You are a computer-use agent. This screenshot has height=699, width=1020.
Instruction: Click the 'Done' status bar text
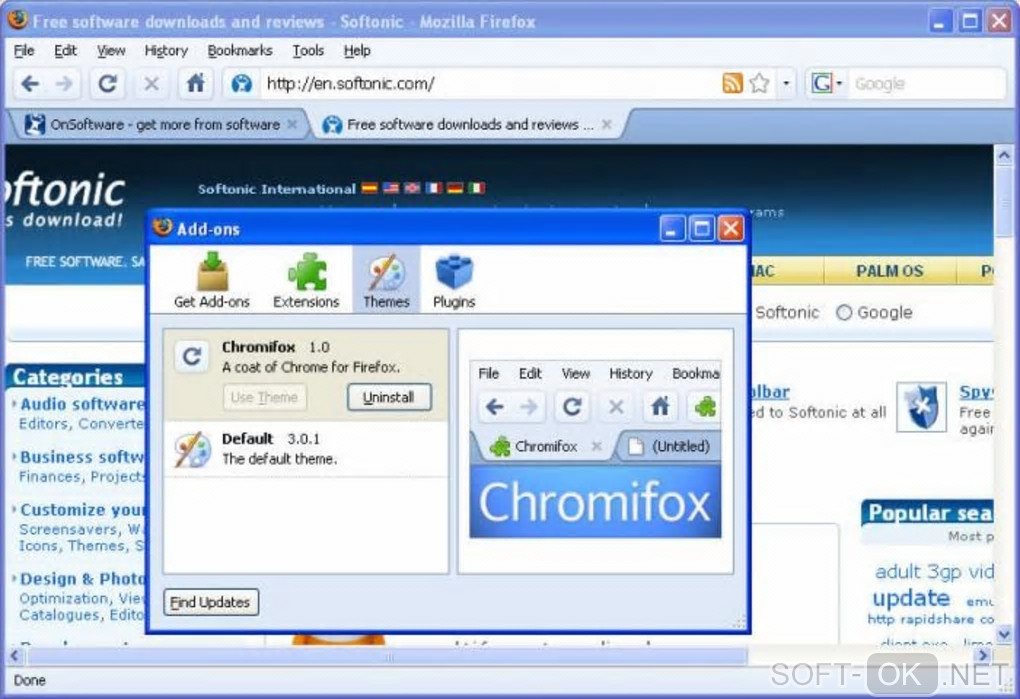[29, 681]
